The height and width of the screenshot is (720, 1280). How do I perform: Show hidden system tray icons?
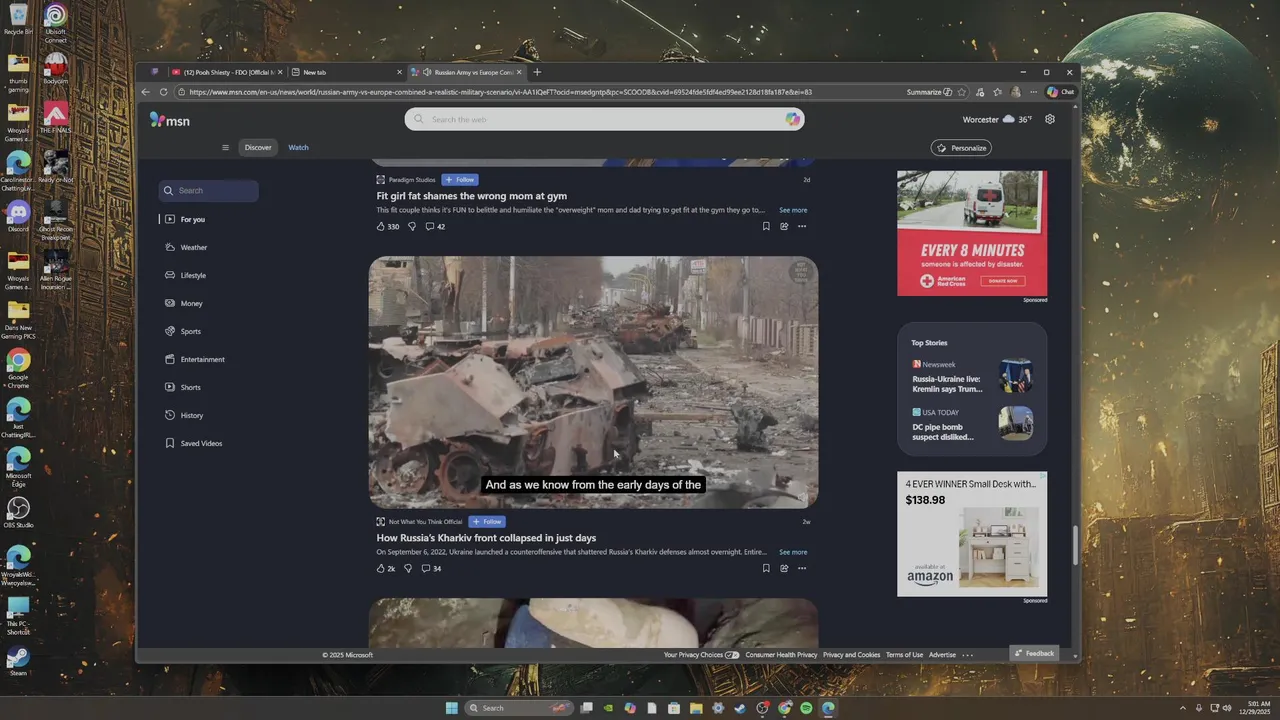click(1183, 708)
